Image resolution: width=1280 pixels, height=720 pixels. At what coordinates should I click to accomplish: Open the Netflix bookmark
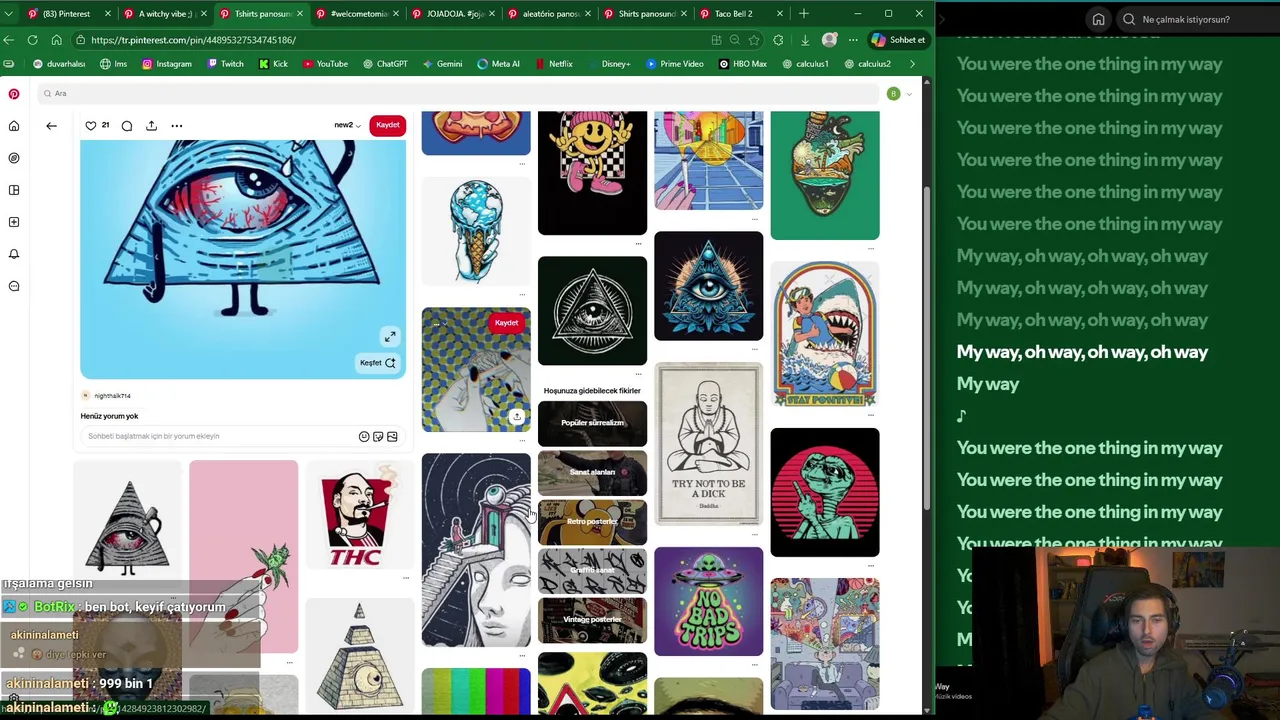tap(555, 64)
